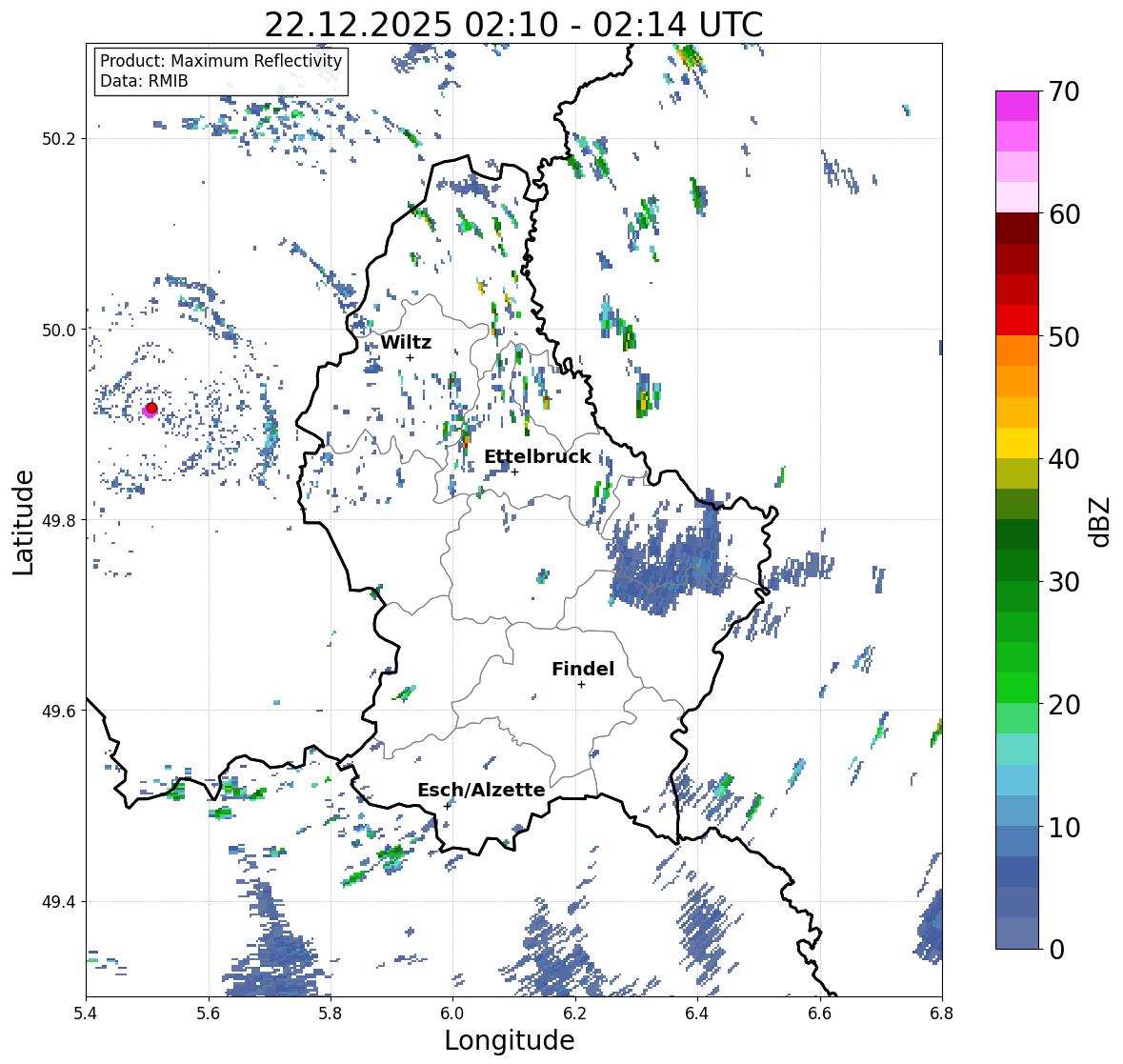The width and height of the screenshot is (1123, 1064).
Task: Click the Wiltz station label
Action: click(406, 342)
